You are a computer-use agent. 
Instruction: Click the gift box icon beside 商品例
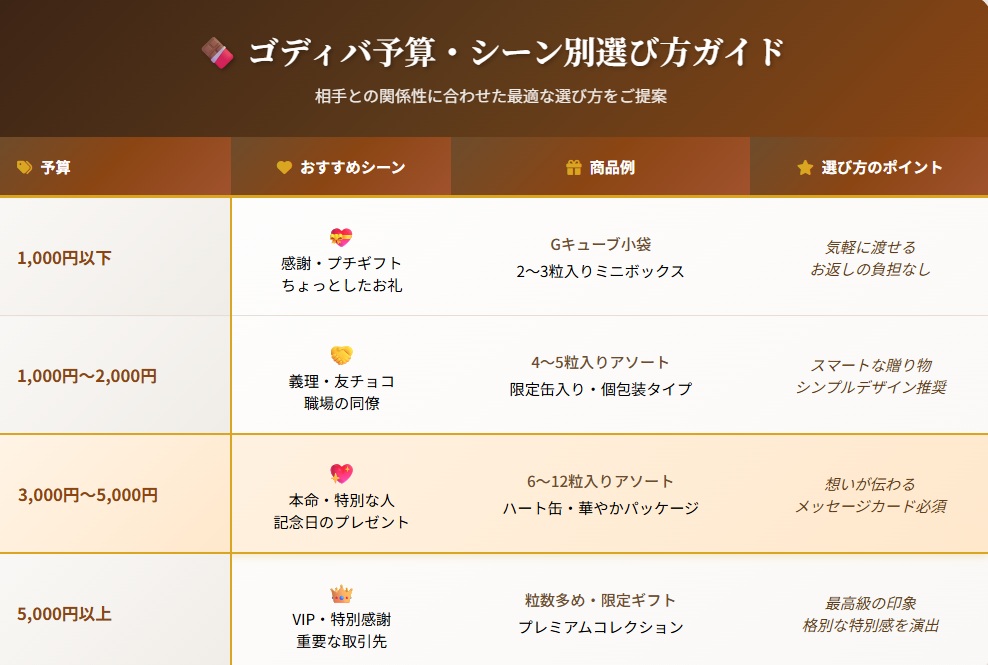[x=574, y=167]
